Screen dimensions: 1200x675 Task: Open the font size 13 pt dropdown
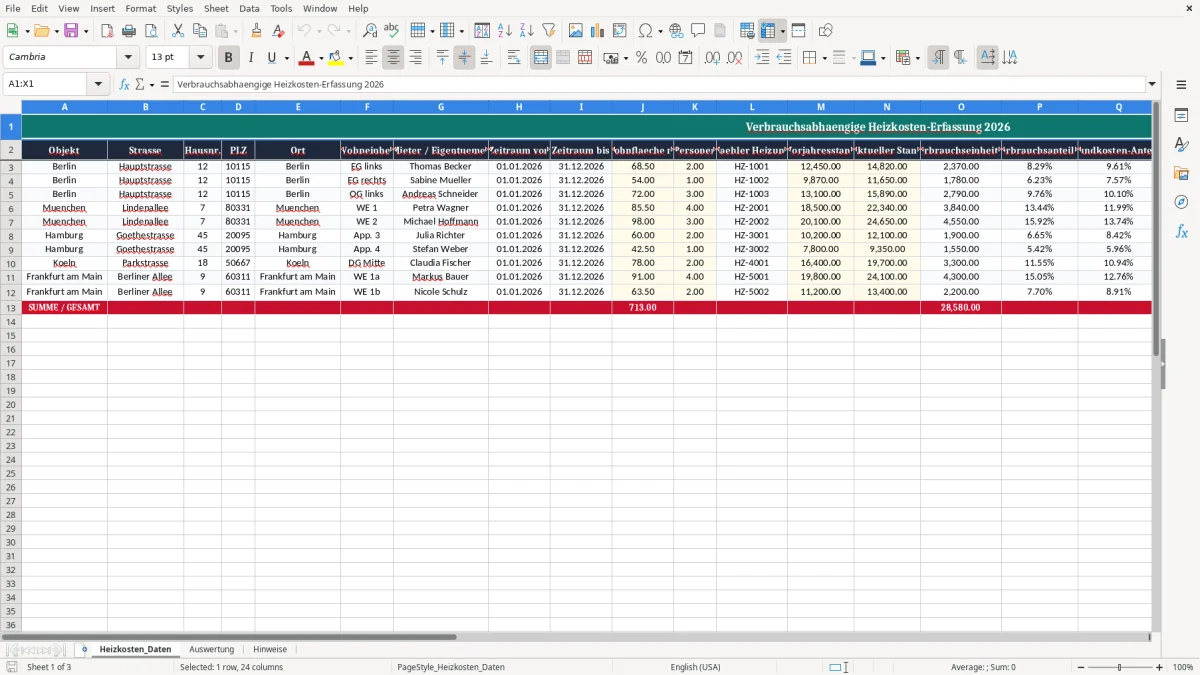[x=200, y=58]
